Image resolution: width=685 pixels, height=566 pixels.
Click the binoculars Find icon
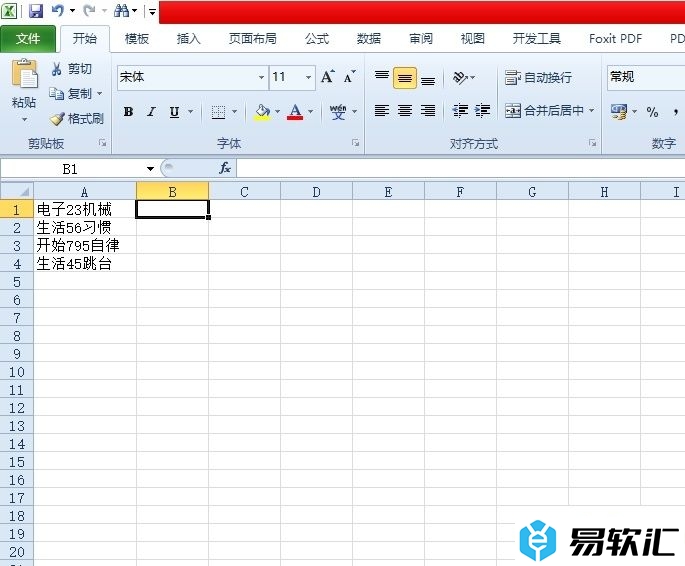point(121,10)
